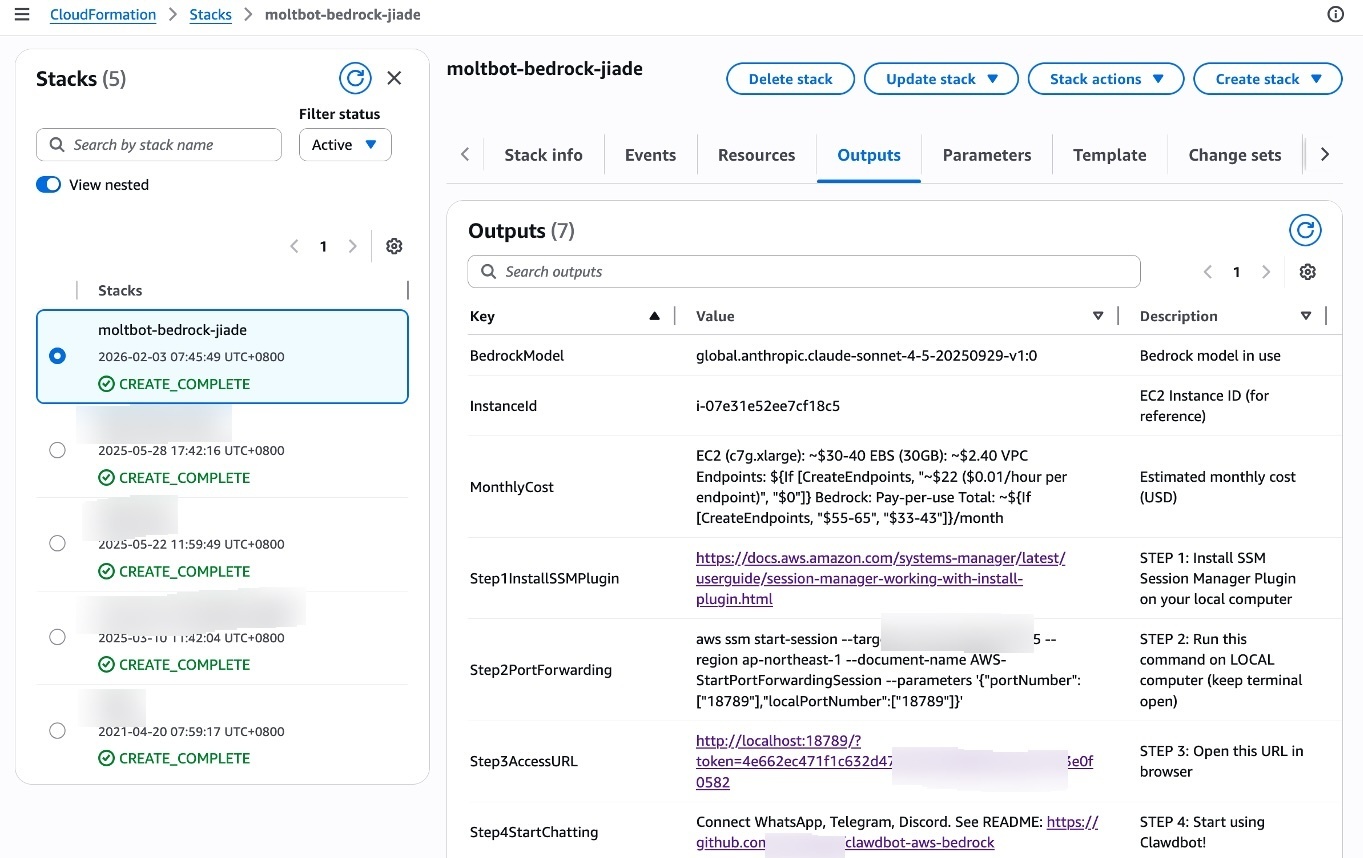This screenshot has height=858, width=1363.
Task: Click the Delete stack button
Action: click(x=791, y=79)
